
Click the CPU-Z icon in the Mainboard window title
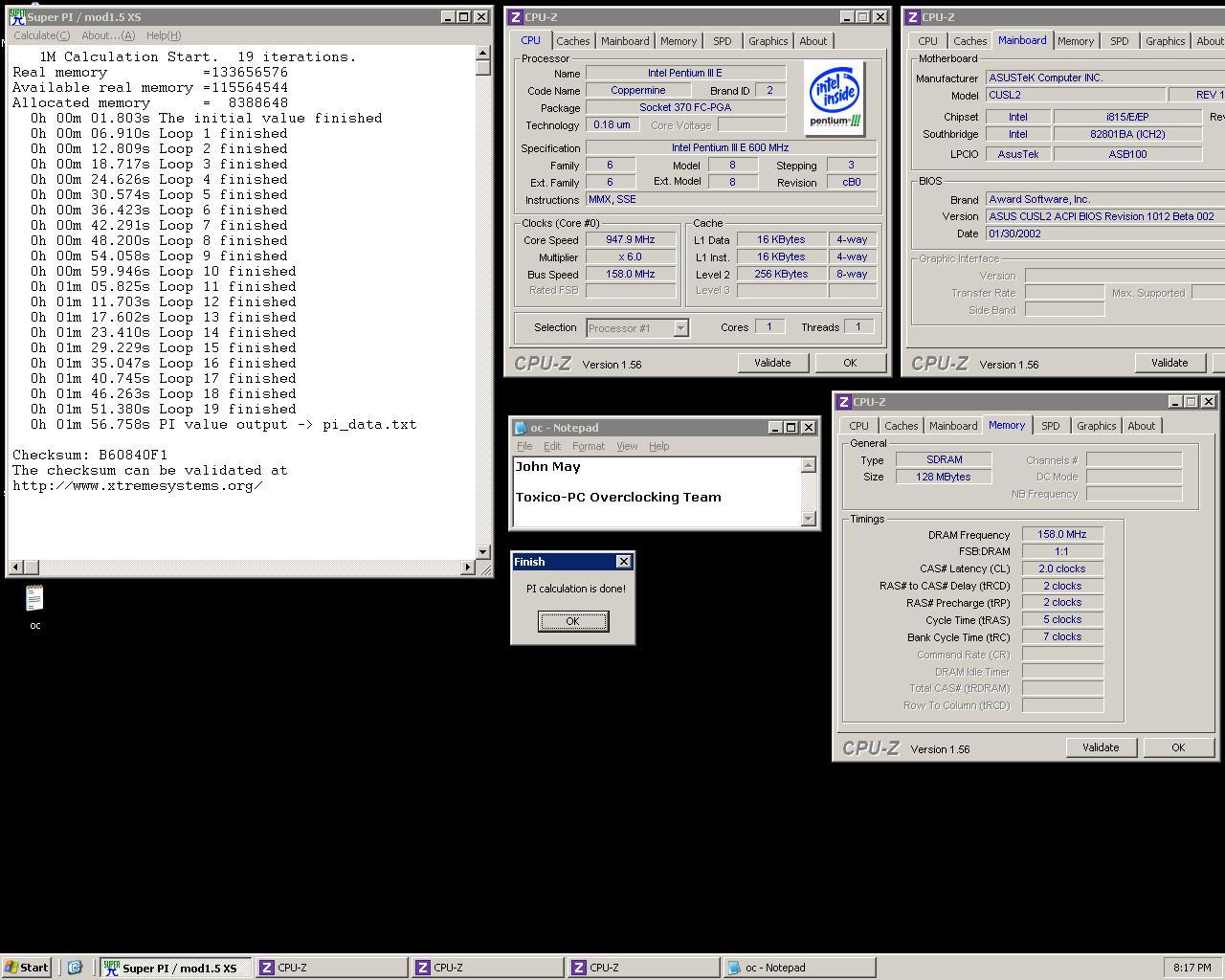point(912,17)
